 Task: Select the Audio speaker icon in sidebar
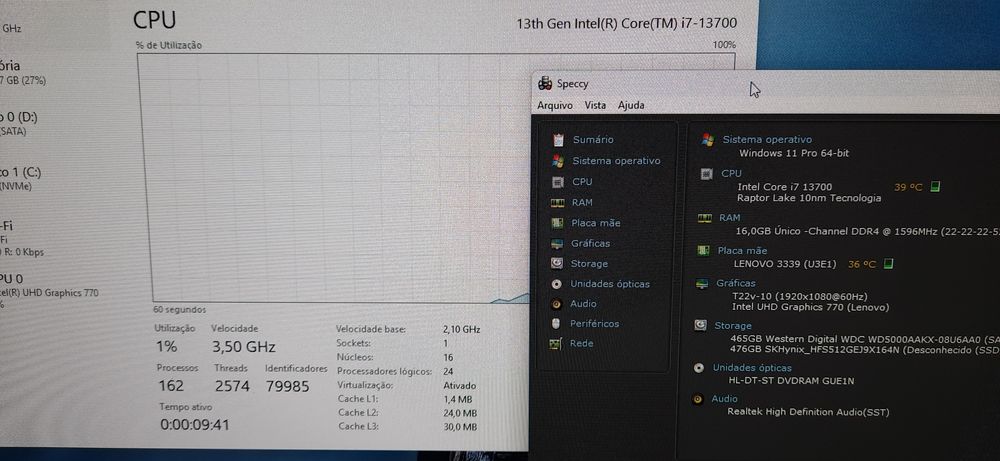(556, 304)
